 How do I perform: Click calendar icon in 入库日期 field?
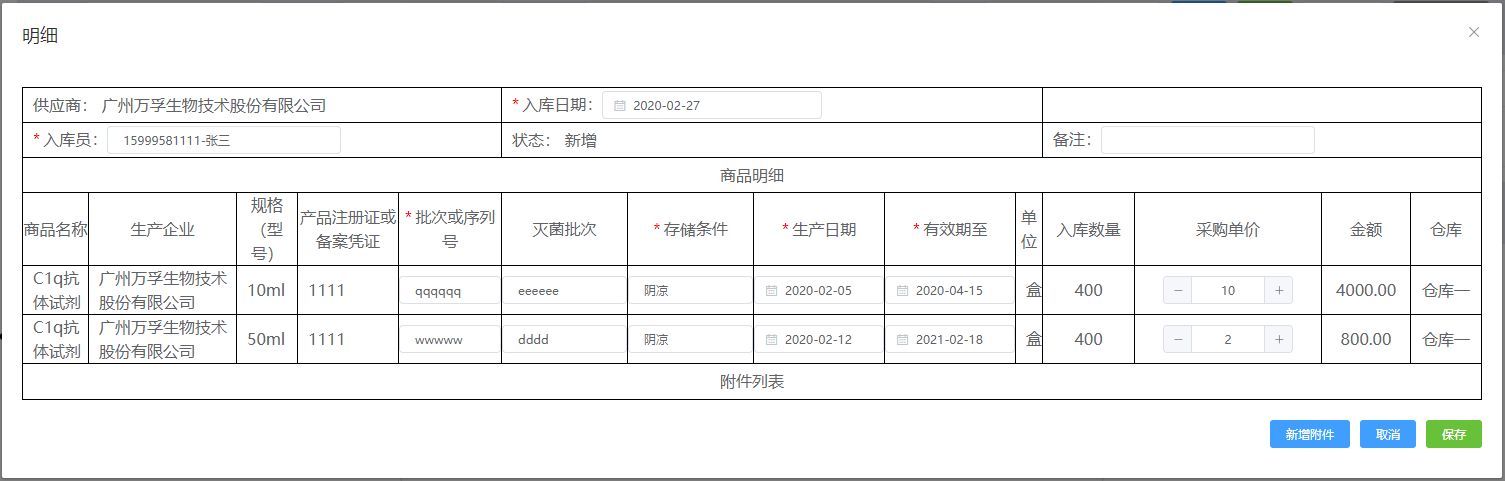[x=620, y=106]
